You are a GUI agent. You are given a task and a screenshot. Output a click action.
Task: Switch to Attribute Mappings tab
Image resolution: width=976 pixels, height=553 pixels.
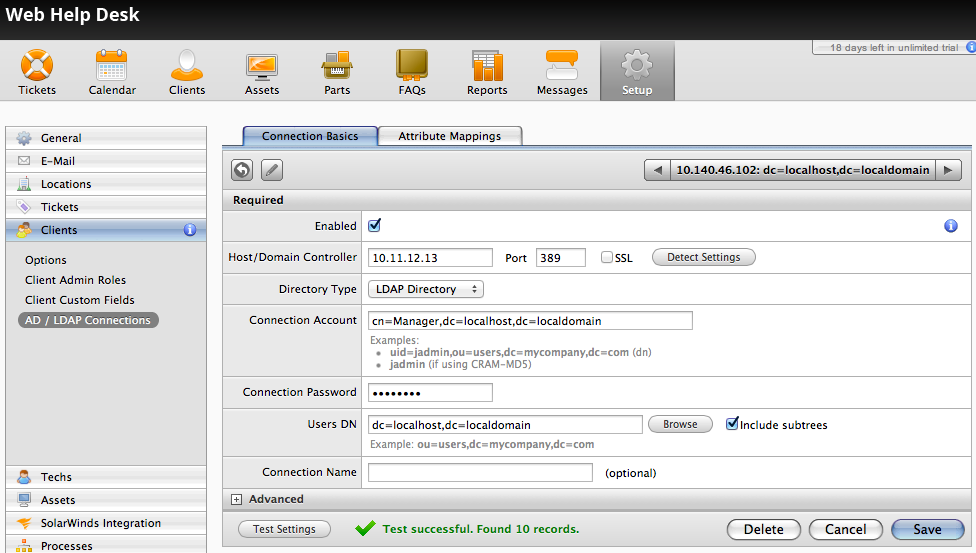click(x=449, y=136)
